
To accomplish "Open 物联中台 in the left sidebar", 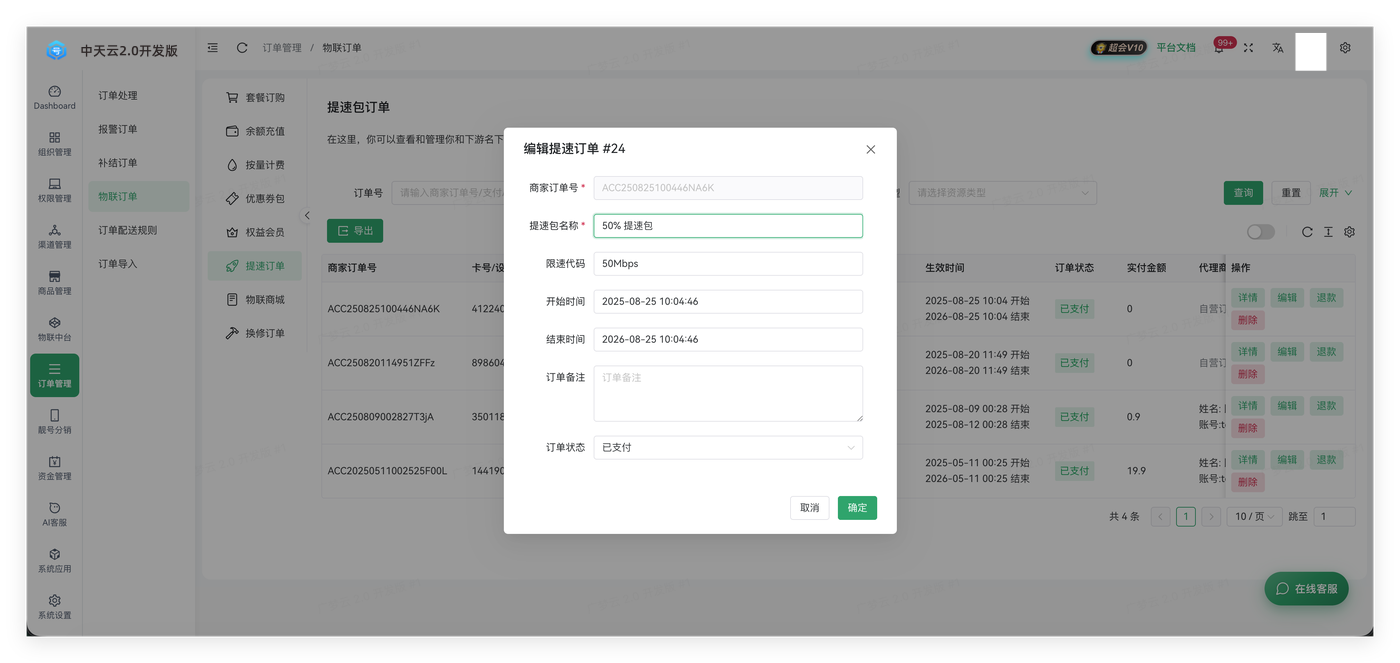I will pos(54,329).
